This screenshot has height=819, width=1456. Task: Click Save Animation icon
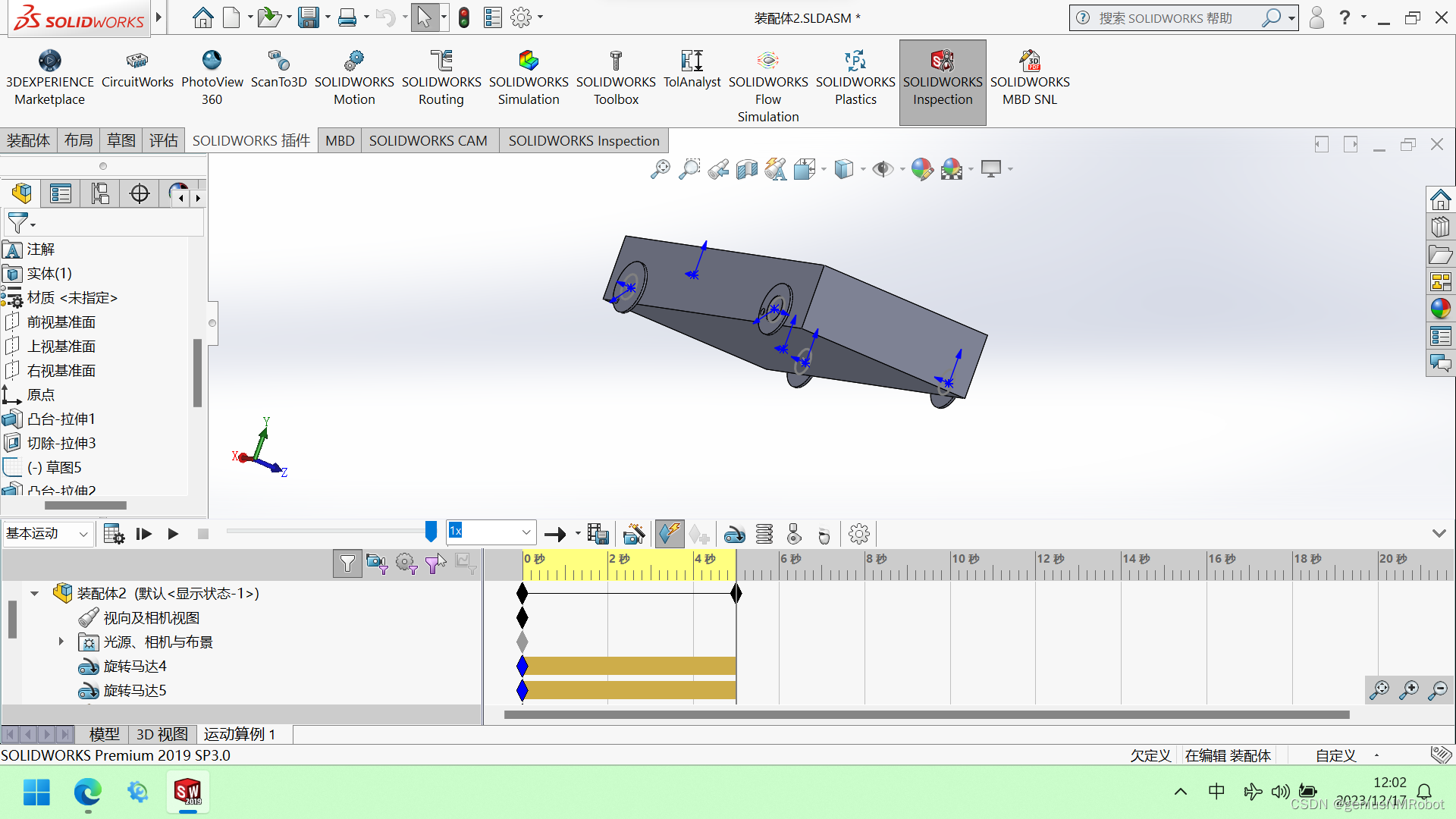point(598,534)
